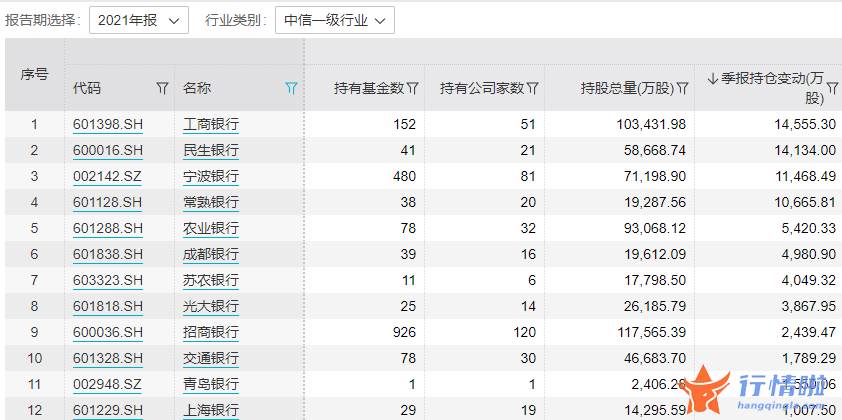Click the 持股总量(万股) column header label
Viewport: 842px width, 420px height.
[627, 88]
